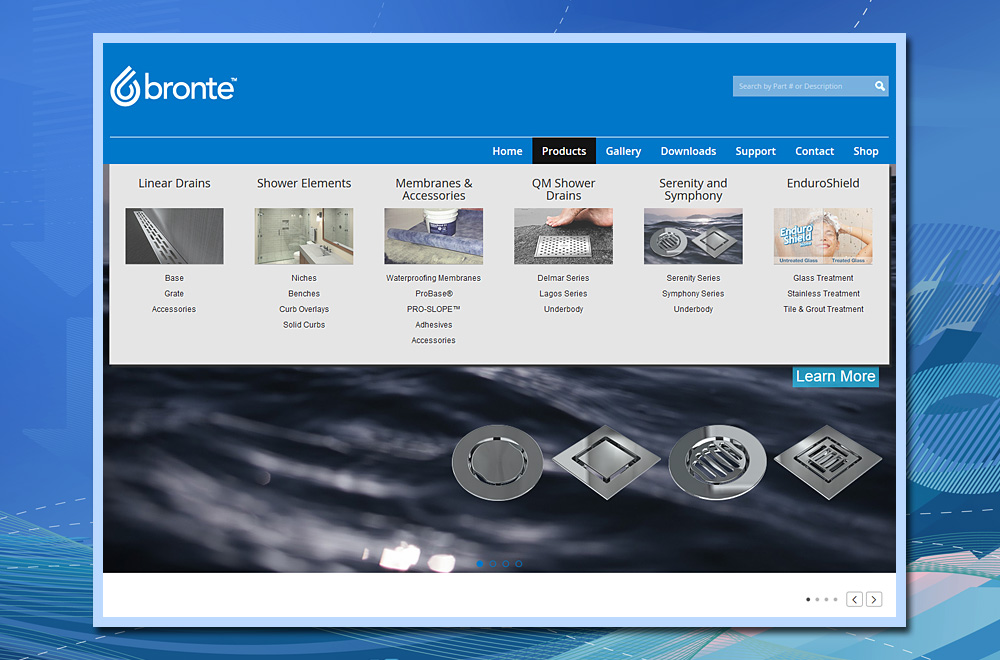Open the Glass Treatment link
The height and width of the screenshot is (660, 1000).
(823, 278)
